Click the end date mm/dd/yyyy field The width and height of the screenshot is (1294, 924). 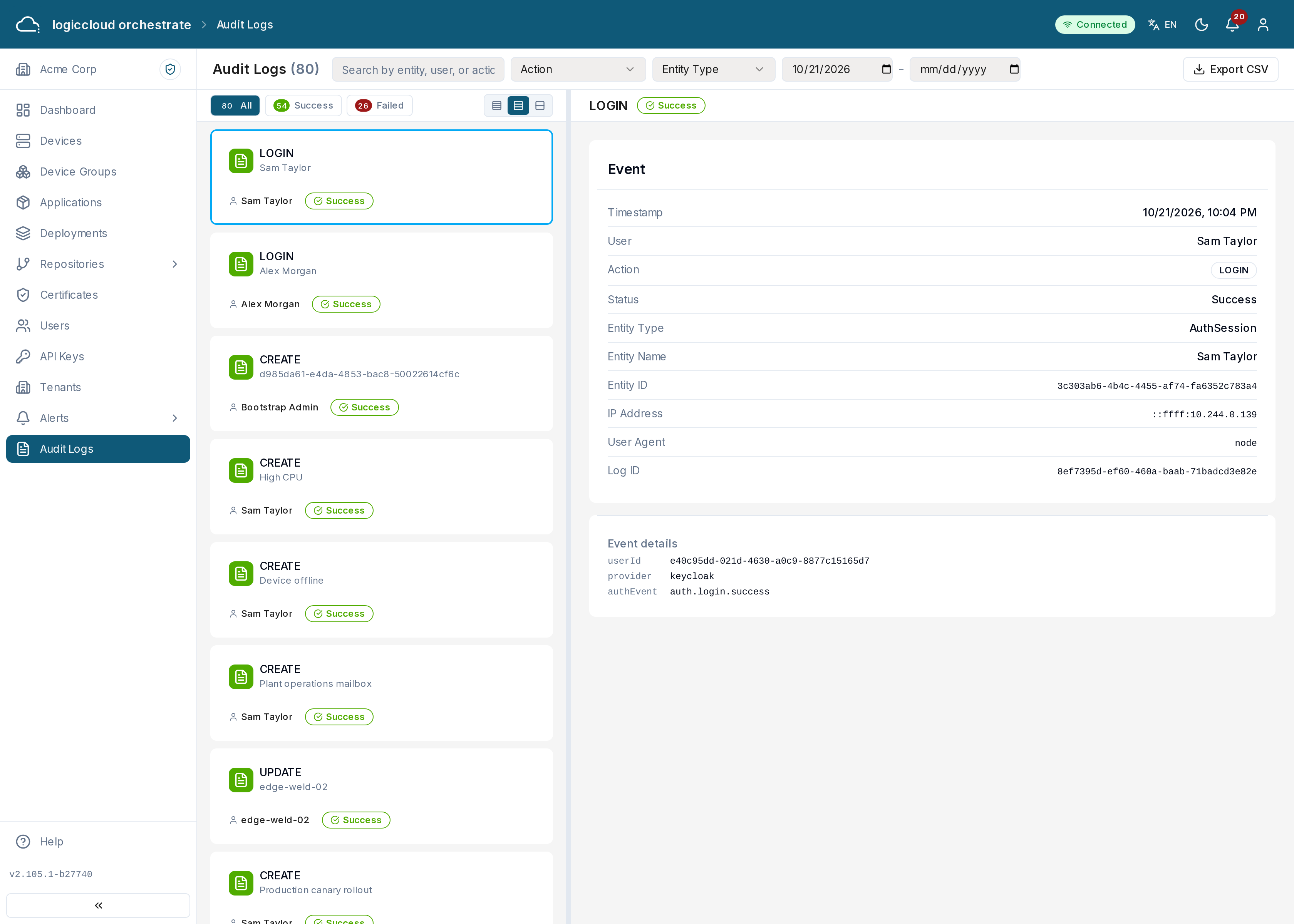964,69
